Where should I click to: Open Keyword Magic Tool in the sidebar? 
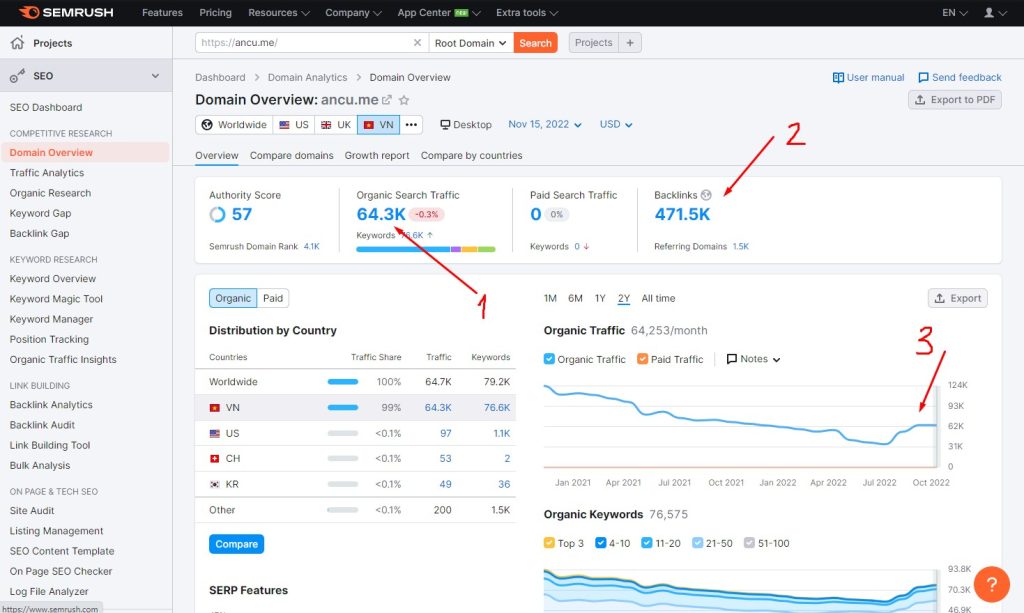pyautogui.click(x=56, y=299)
